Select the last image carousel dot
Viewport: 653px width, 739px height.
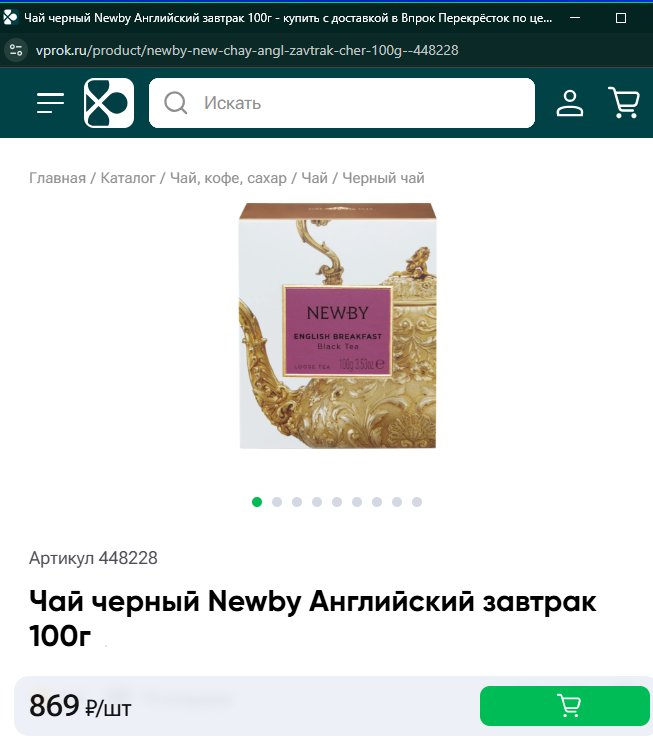[x=417, y=502]
